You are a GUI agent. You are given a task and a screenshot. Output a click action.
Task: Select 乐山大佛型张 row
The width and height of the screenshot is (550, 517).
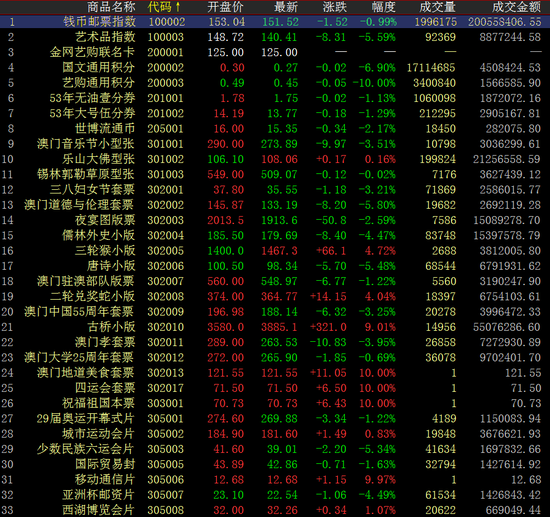pos(275,159)
